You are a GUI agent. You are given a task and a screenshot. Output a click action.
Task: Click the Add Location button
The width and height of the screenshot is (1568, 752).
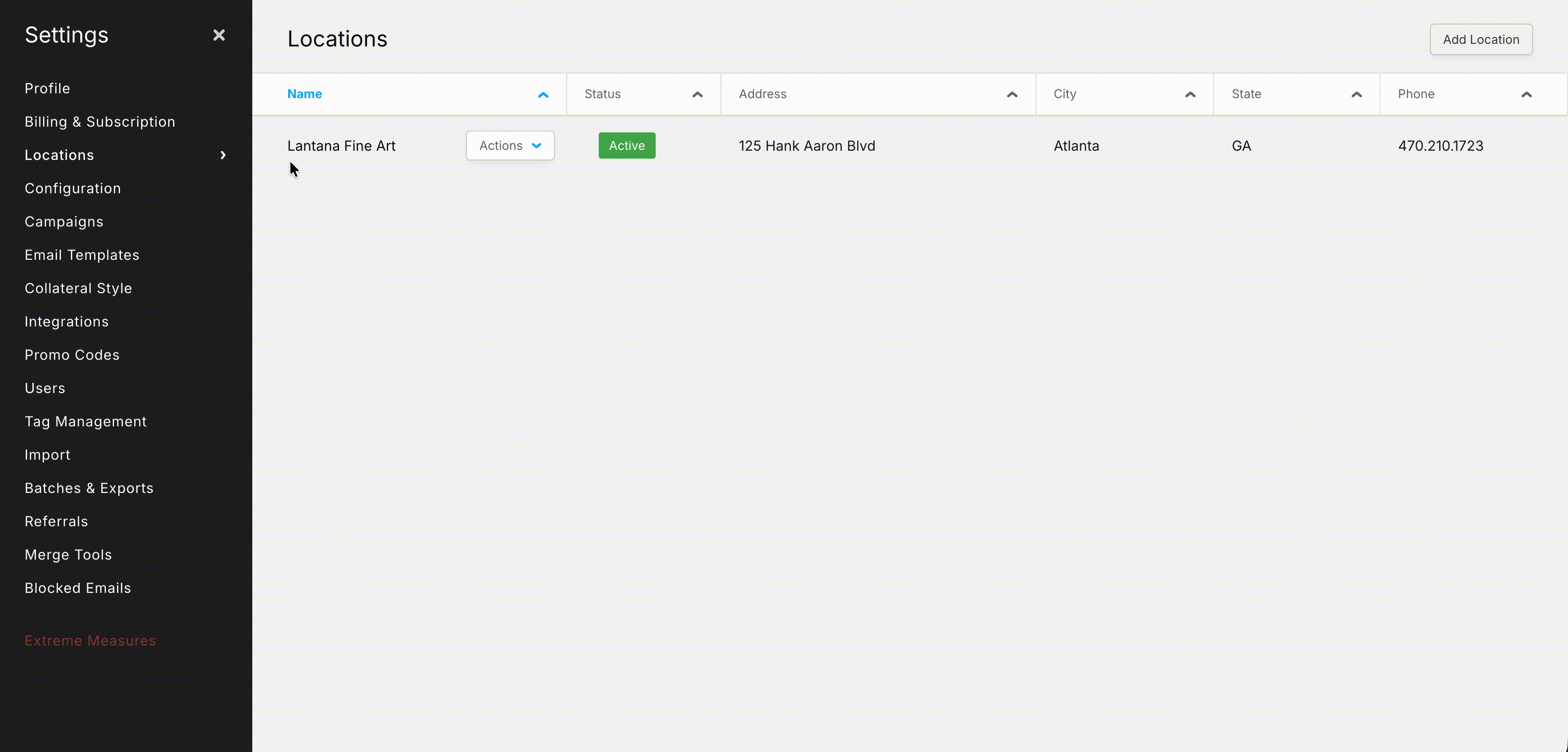pos(1481,39)
